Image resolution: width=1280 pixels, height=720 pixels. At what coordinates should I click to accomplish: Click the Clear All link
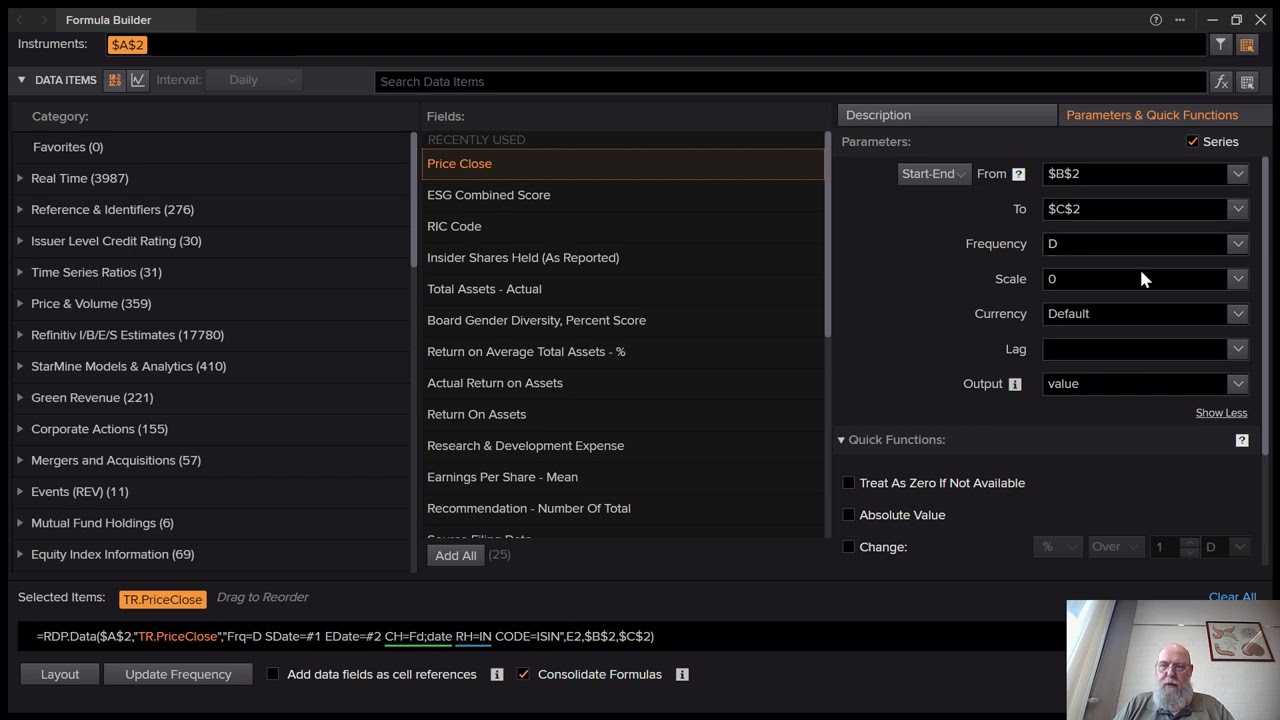click(1232, 597)
